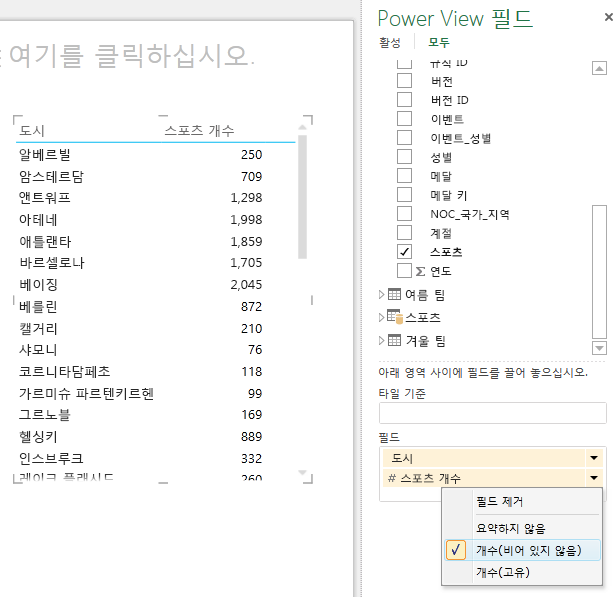Check the NOC_국가_지역 field checkbox
This screenshot has height=597, width=615.
click(x=404, y=213)
